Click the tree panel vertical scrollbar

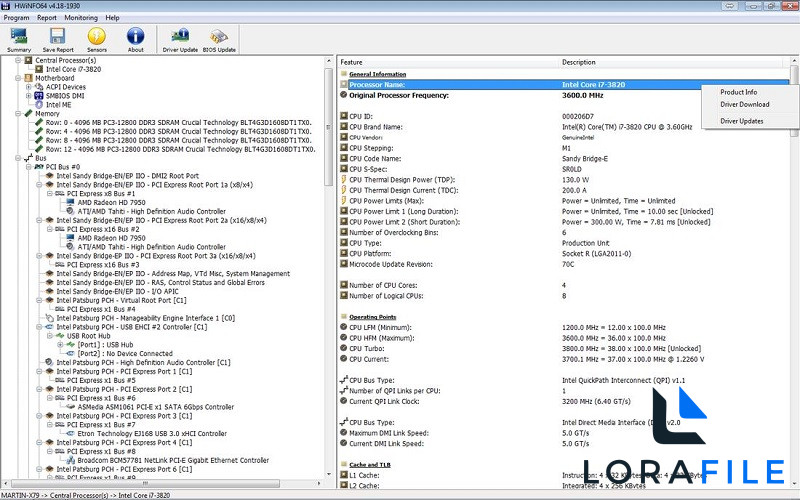click(329, 128)
